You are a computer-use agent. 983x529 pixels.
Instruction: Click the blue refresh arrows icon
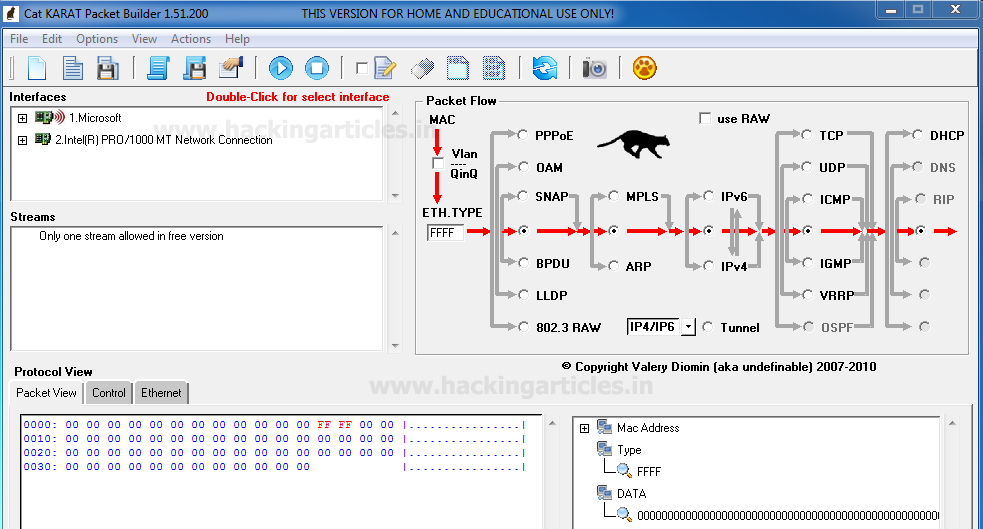pos(544,68)
